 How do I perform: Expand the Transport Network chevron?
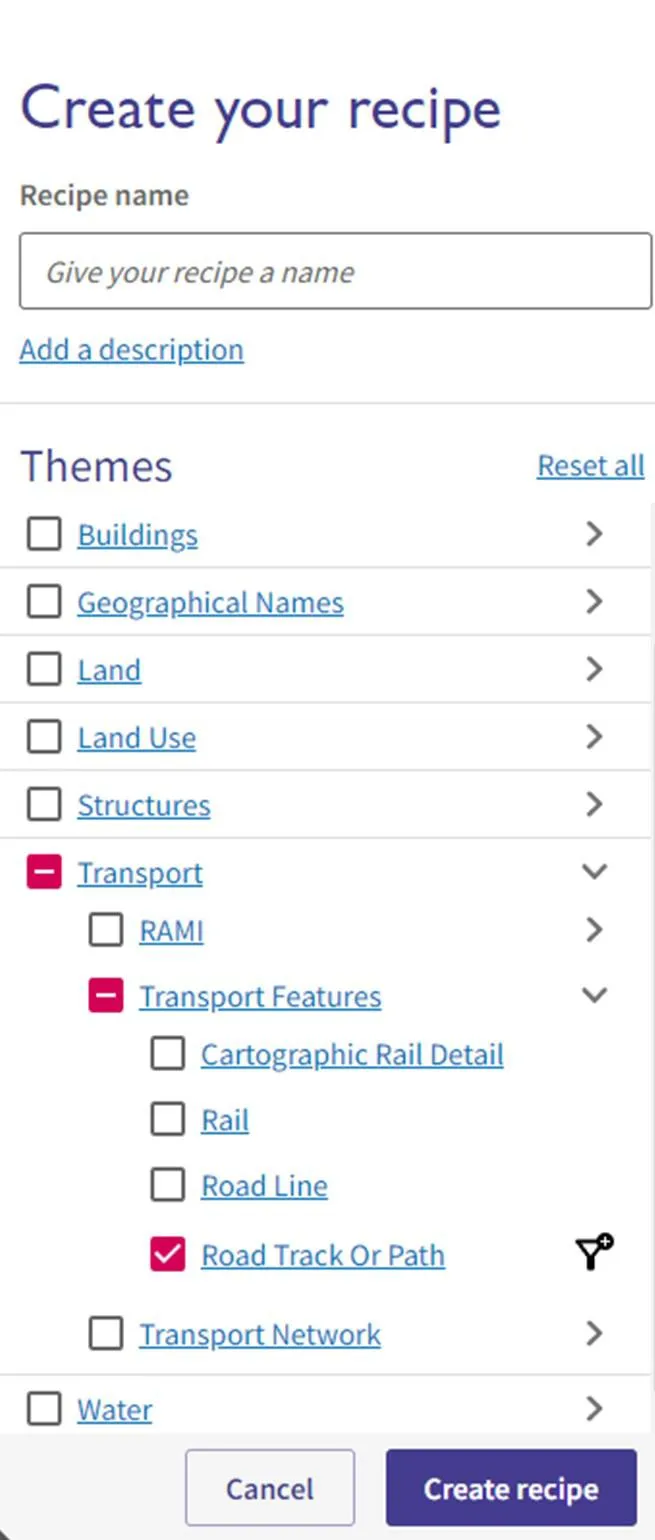pyautogui.click(x=594, y=1333)
